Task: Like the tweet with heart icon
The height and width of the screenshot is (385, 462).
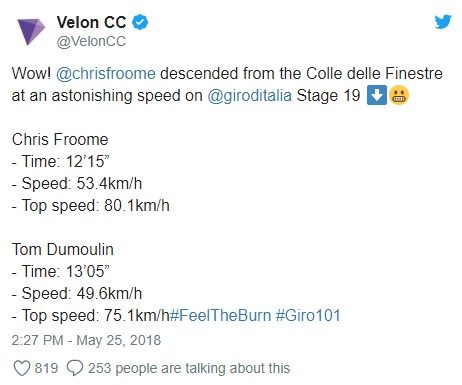Action: pyautogui.click(x=22, y=368)
